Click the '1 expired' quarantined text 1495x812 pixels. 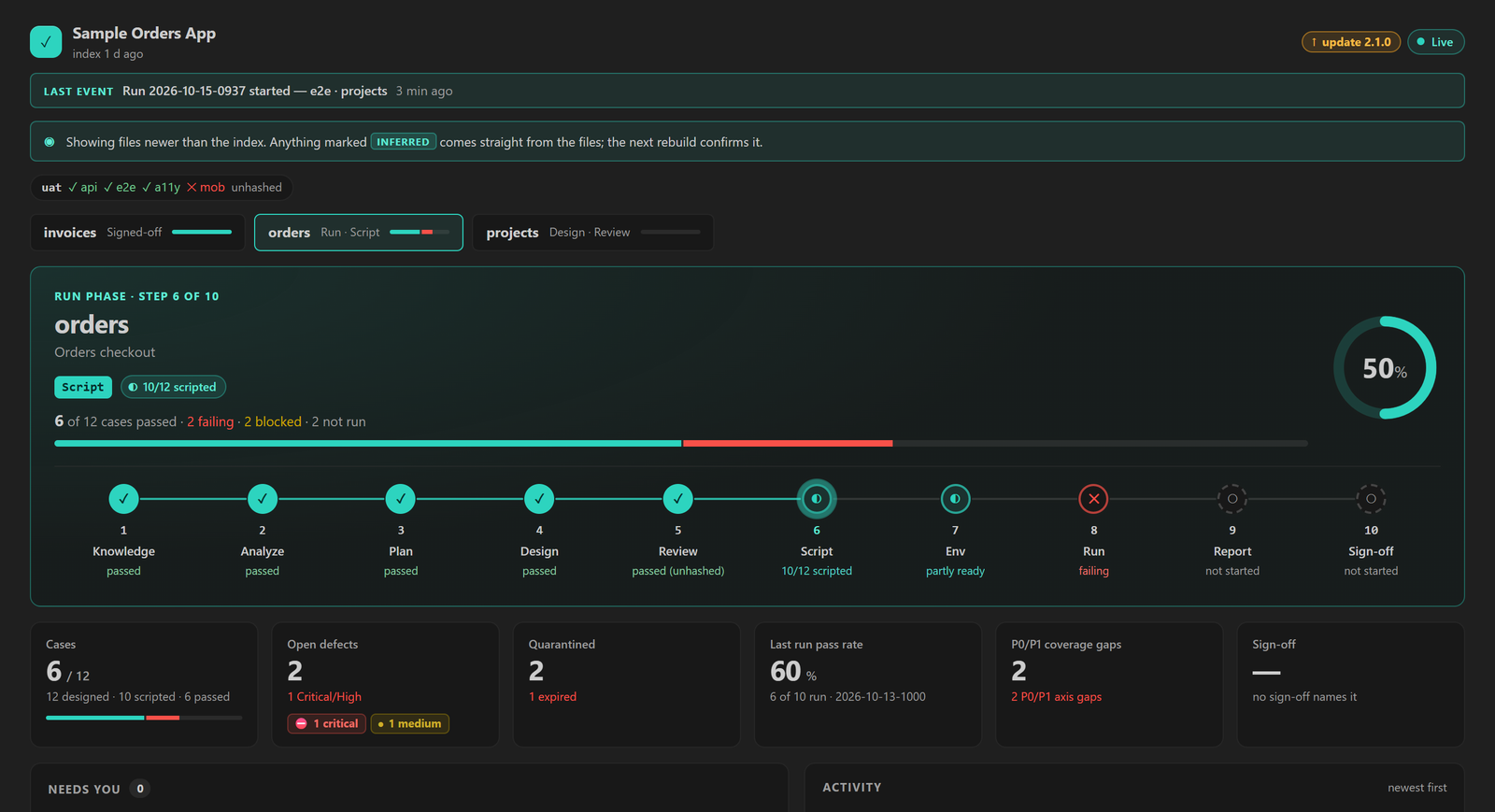click(552, 697)
